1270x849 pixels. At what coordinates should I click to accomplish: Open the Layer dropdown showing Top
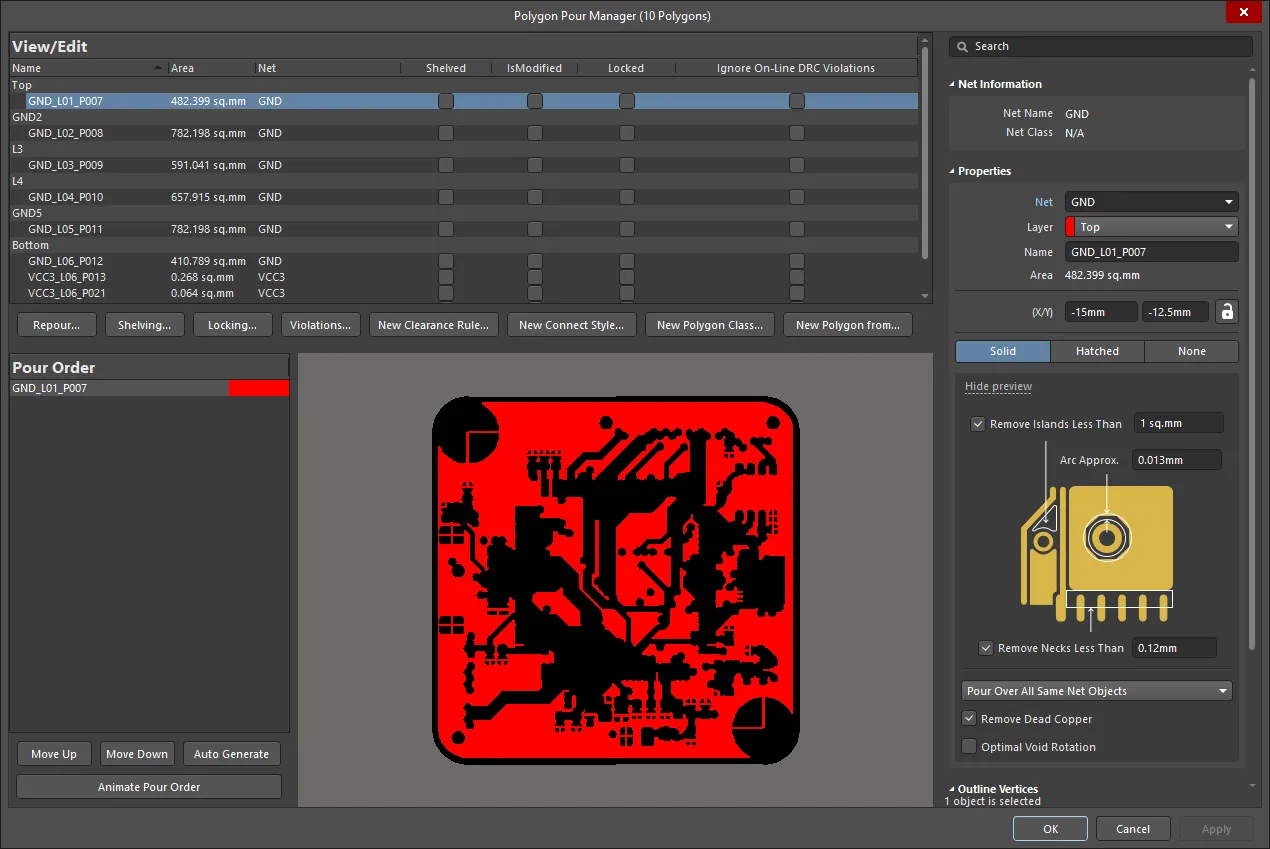click(x=1151, y=227)
